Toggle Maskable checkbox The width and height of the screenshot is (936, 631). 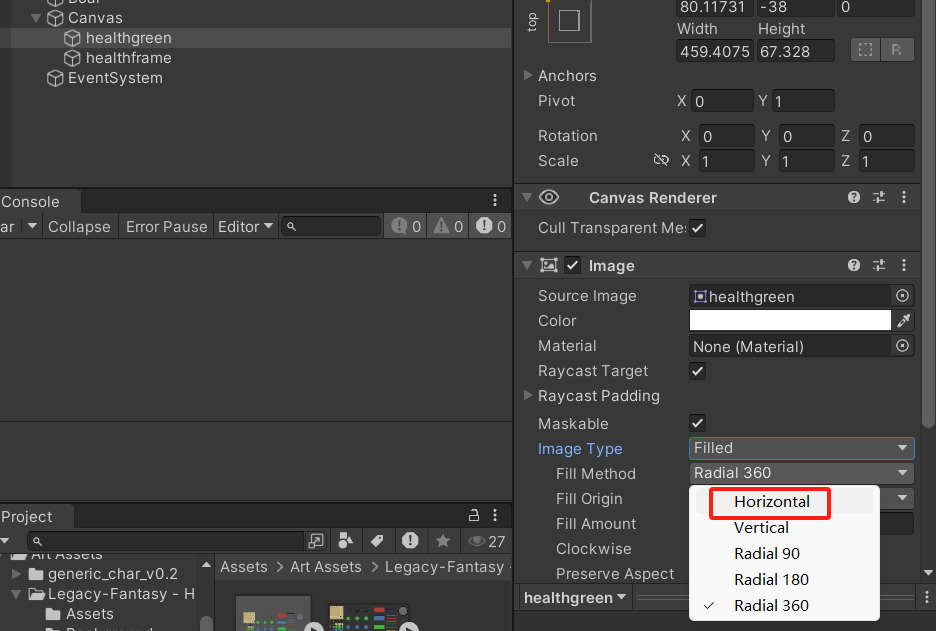coord(697,423)
